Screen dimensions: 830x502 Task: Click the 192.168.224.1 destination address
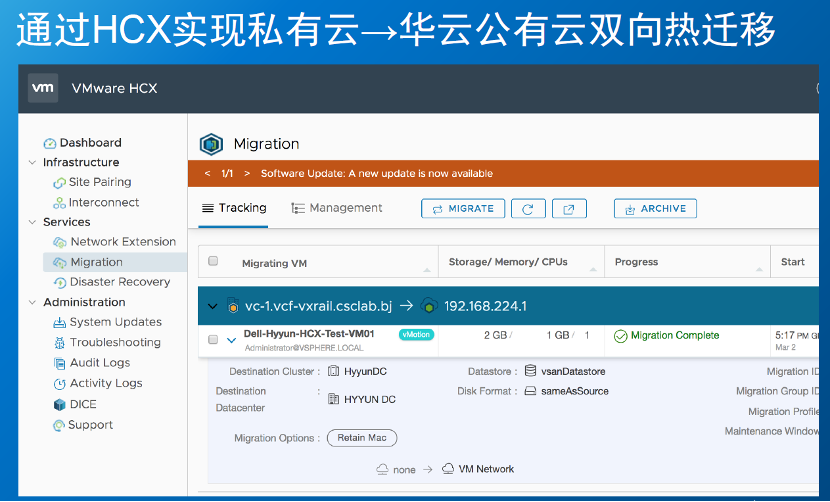point(485,306)
